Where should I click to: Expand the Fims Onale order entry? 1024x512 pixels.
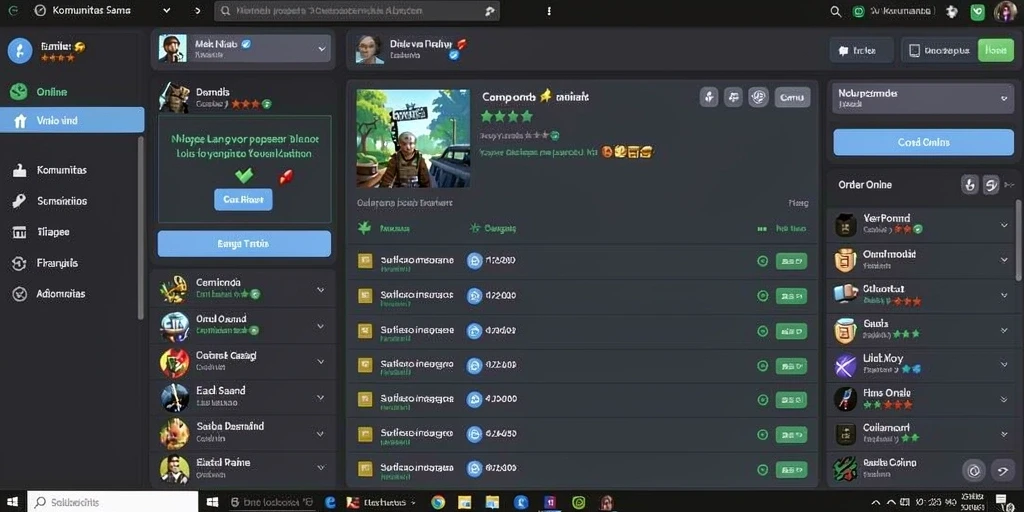click(x=1004, y=399)
